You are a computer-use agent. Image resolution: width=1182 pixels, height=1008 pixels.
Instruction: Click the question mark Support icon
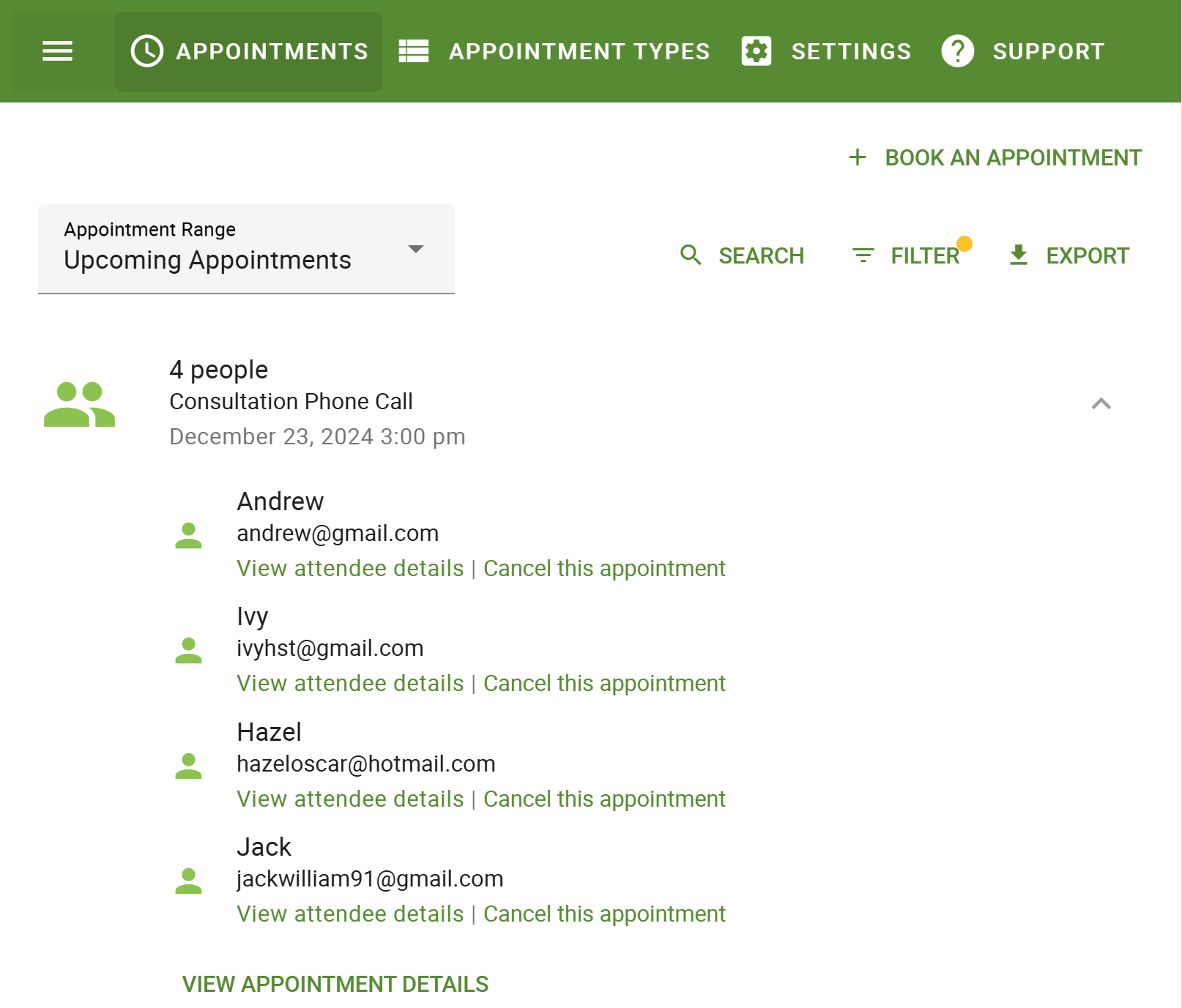(957, 51)
